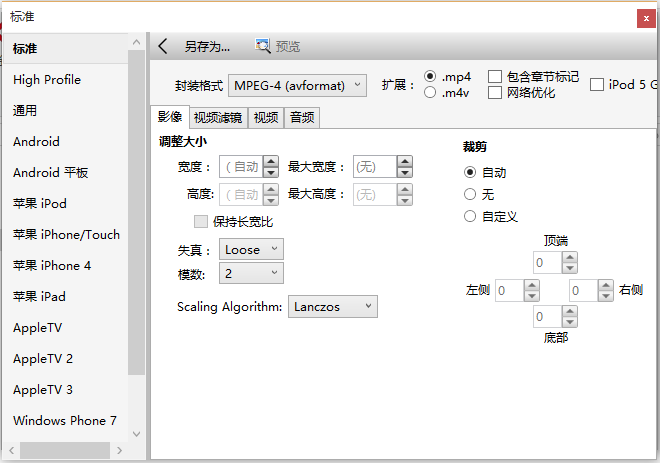This screenshot has width=660, height=463.
Task: Click the 宽度 input field
Action: [241, 167]
